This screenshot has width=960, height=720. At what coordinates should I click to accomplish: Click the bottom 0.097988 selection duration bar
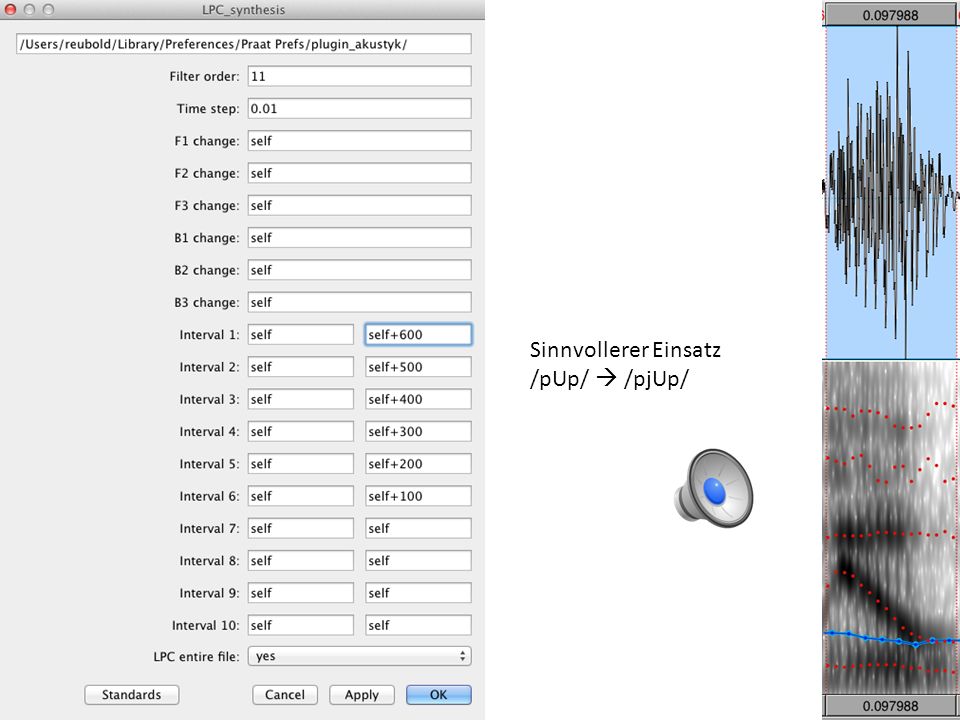890,706
